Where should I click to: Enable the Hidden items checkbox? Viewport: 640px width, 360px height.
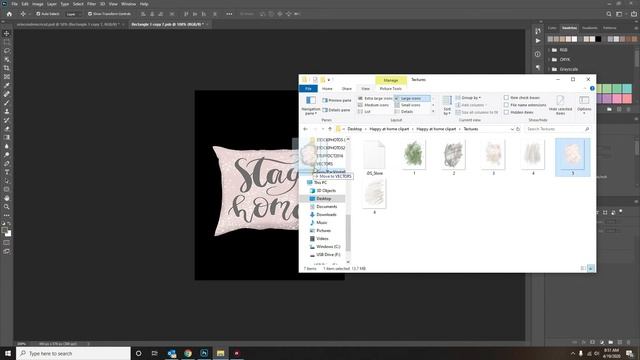coord(506,112)
